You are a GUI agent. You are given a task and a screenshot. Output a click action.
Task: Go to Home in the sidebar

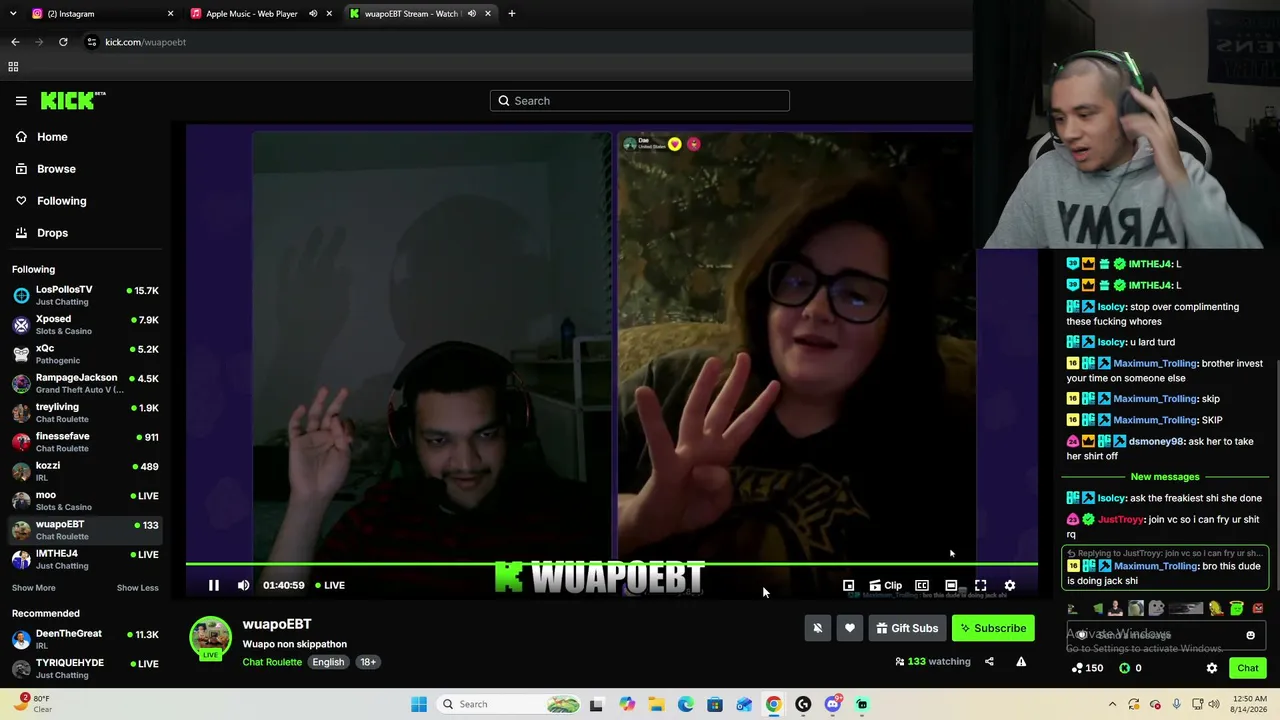[x=86, y=137]
